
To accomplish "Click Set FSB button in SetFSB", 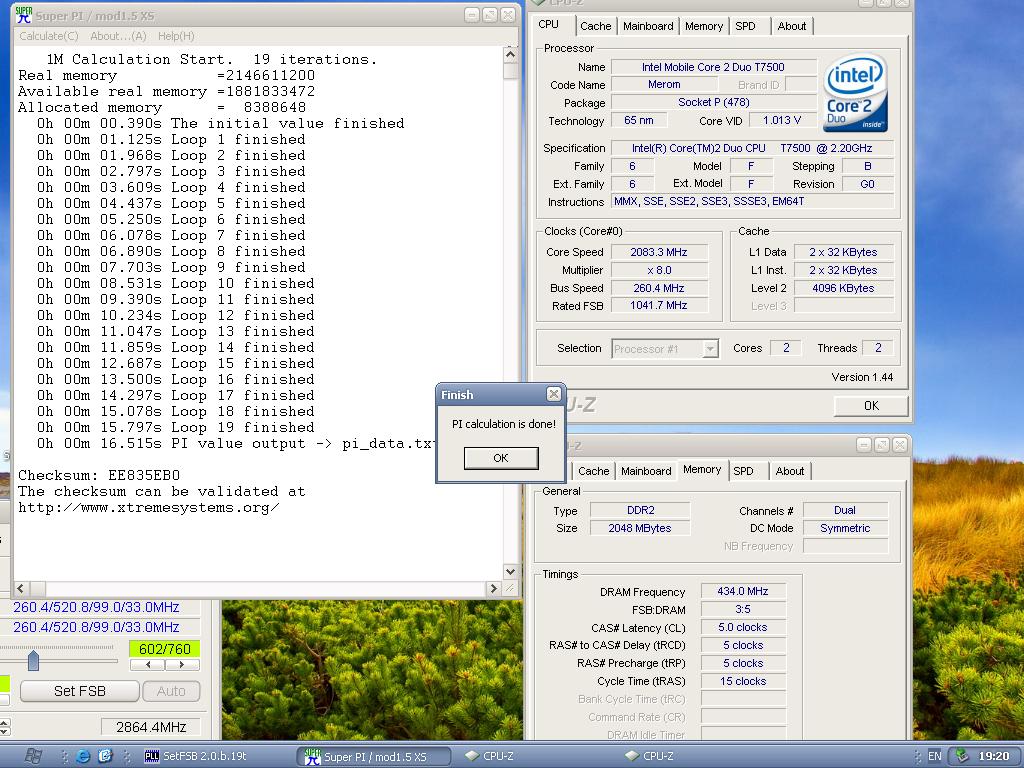I will click(80, 691).
